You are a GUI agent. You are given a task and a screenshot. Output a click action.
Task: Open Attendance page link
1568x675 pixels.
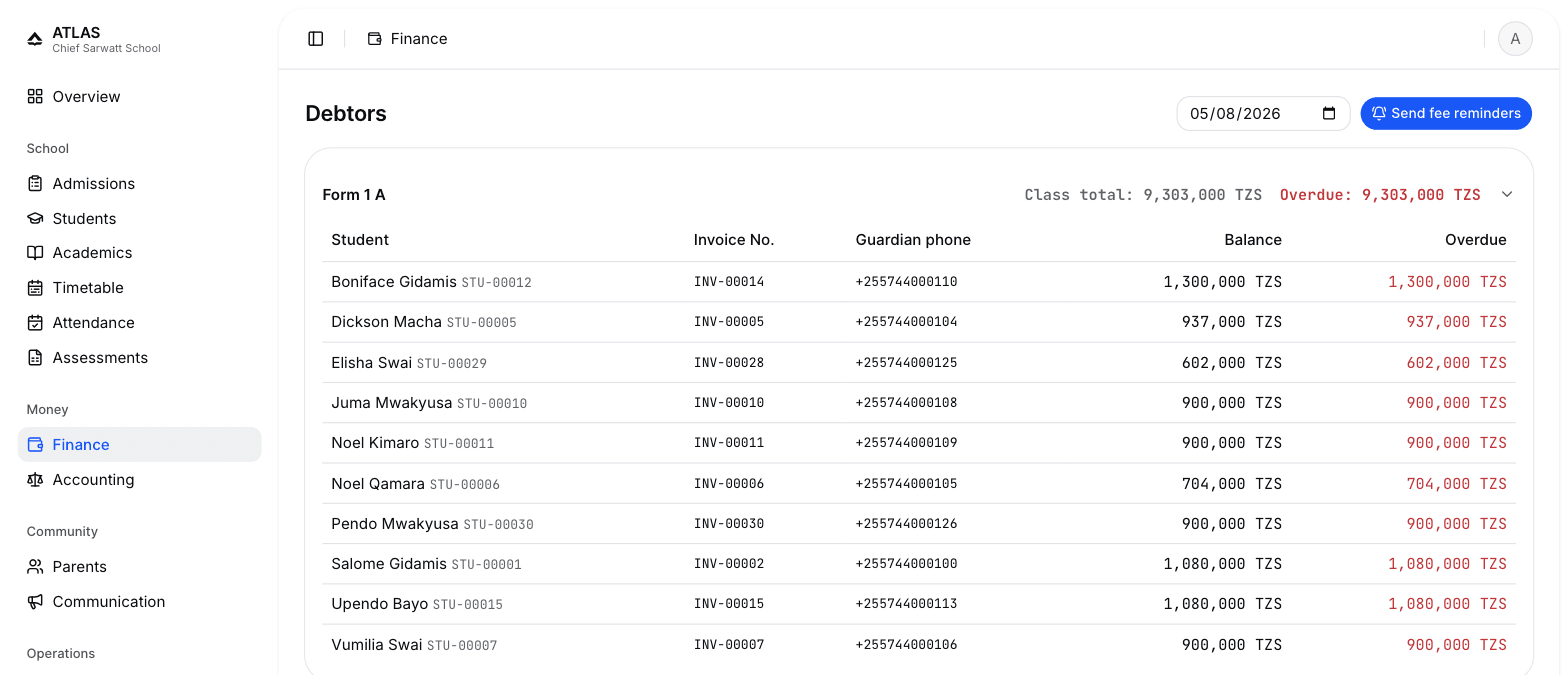coord(140,323)
